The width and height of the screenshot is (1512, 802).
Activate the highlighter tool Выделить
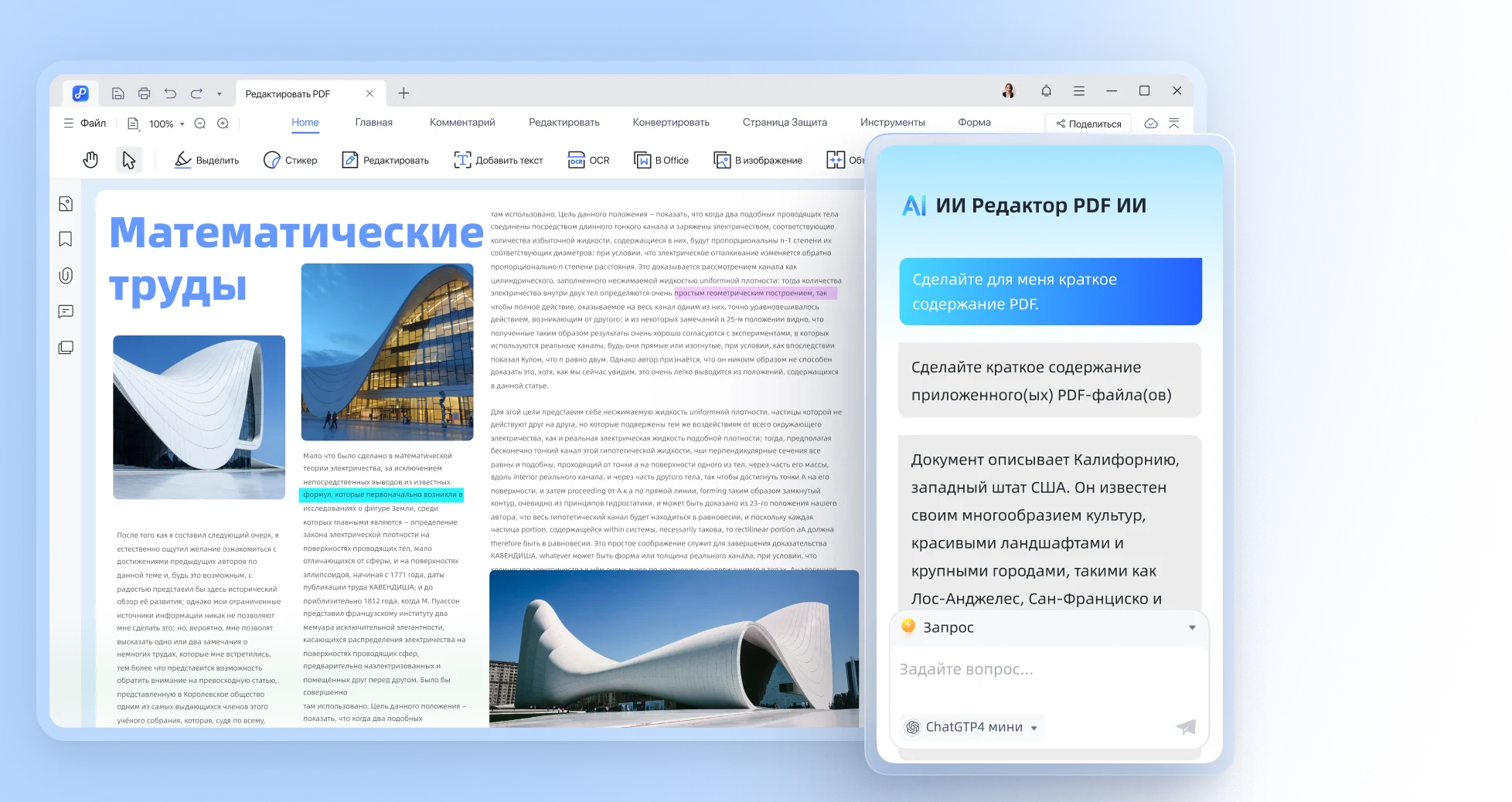pyautogui.click(x=206, y=160)
